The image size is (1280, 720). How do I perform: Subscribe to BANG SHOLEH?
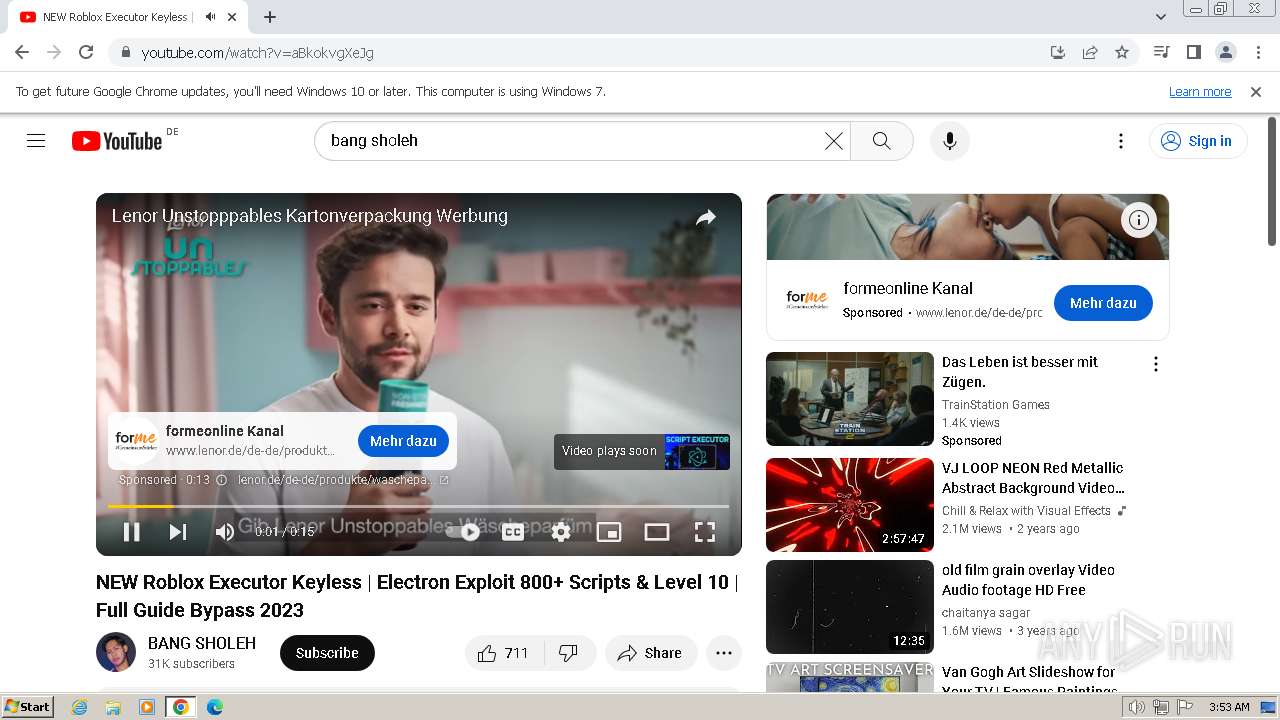tap(327, 653)
